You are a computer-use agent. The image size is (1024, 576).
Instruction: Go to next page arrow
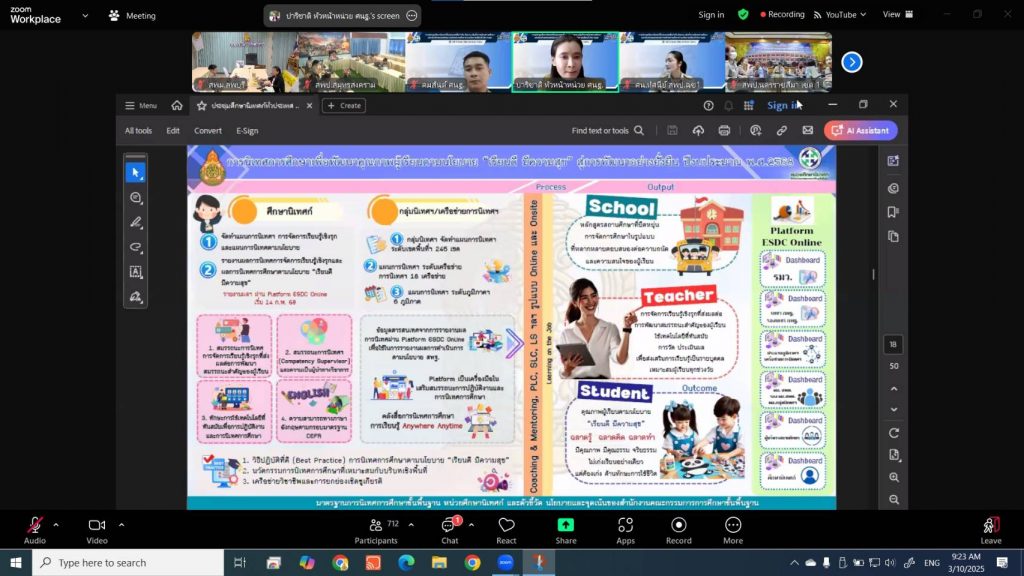click(x=894, y=410)
